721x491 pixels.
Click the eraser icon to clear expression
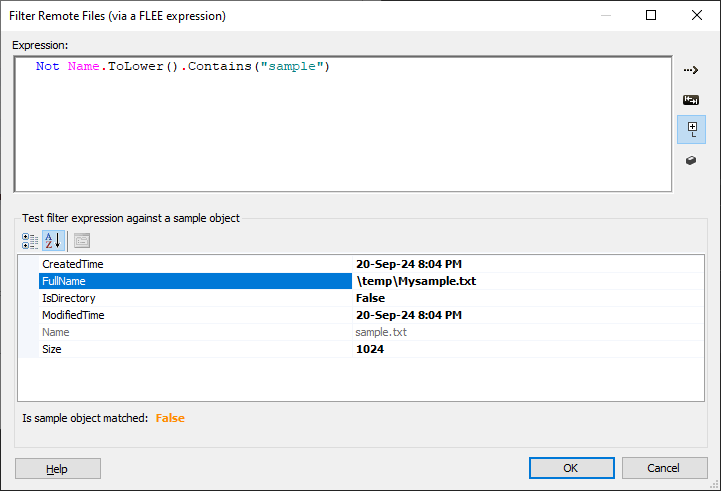tap(691, 160)
